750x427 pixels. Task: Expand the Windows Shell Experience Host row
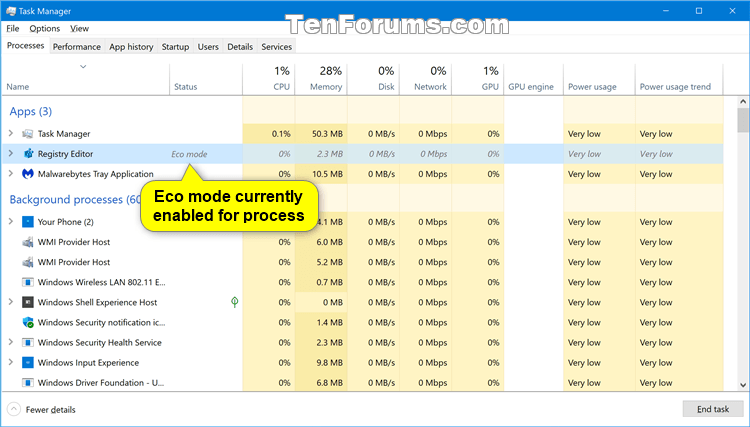coord(11,302)
